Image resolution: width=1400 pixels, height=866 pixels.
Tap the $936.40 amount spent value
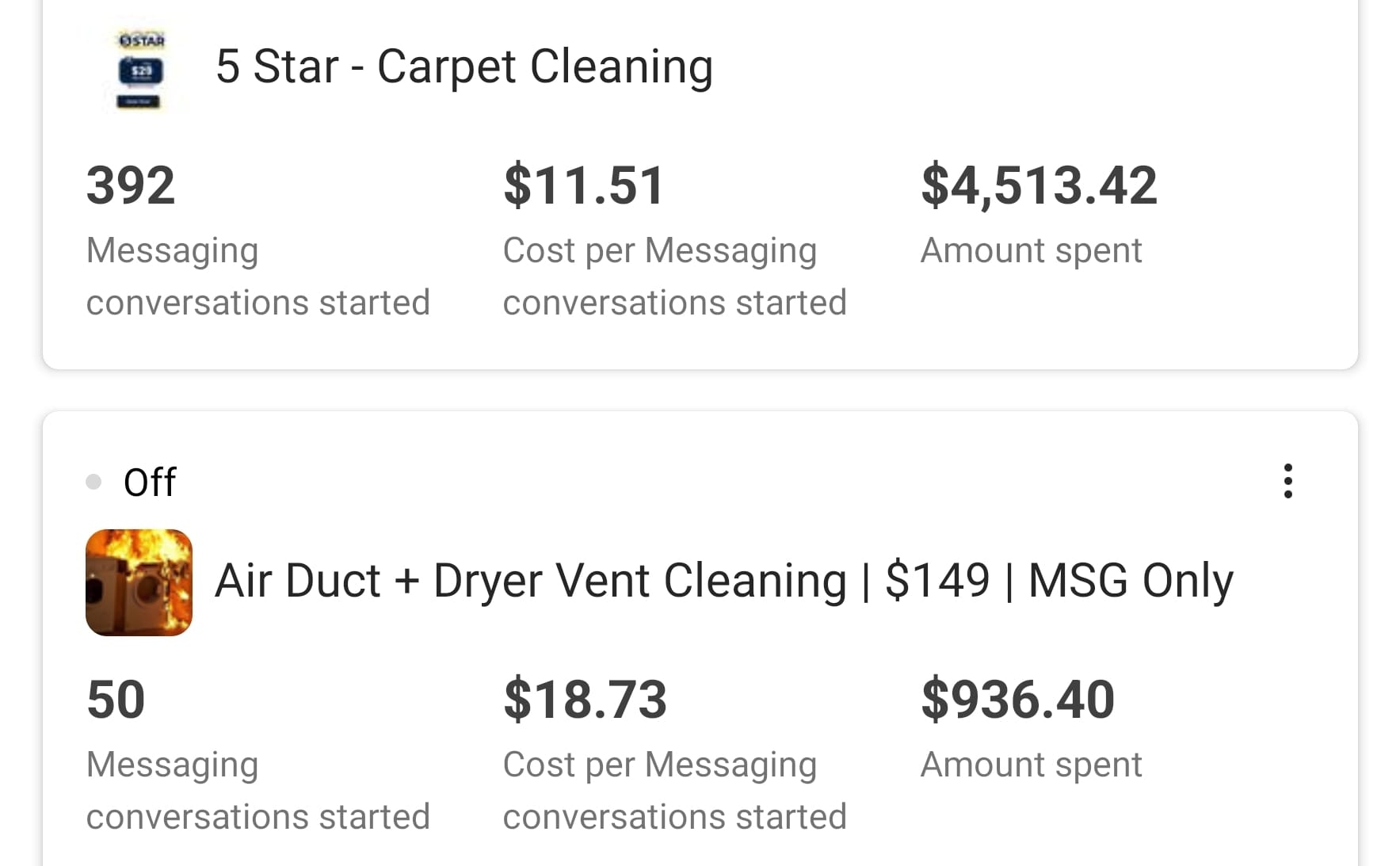[x=1017, y=700]
